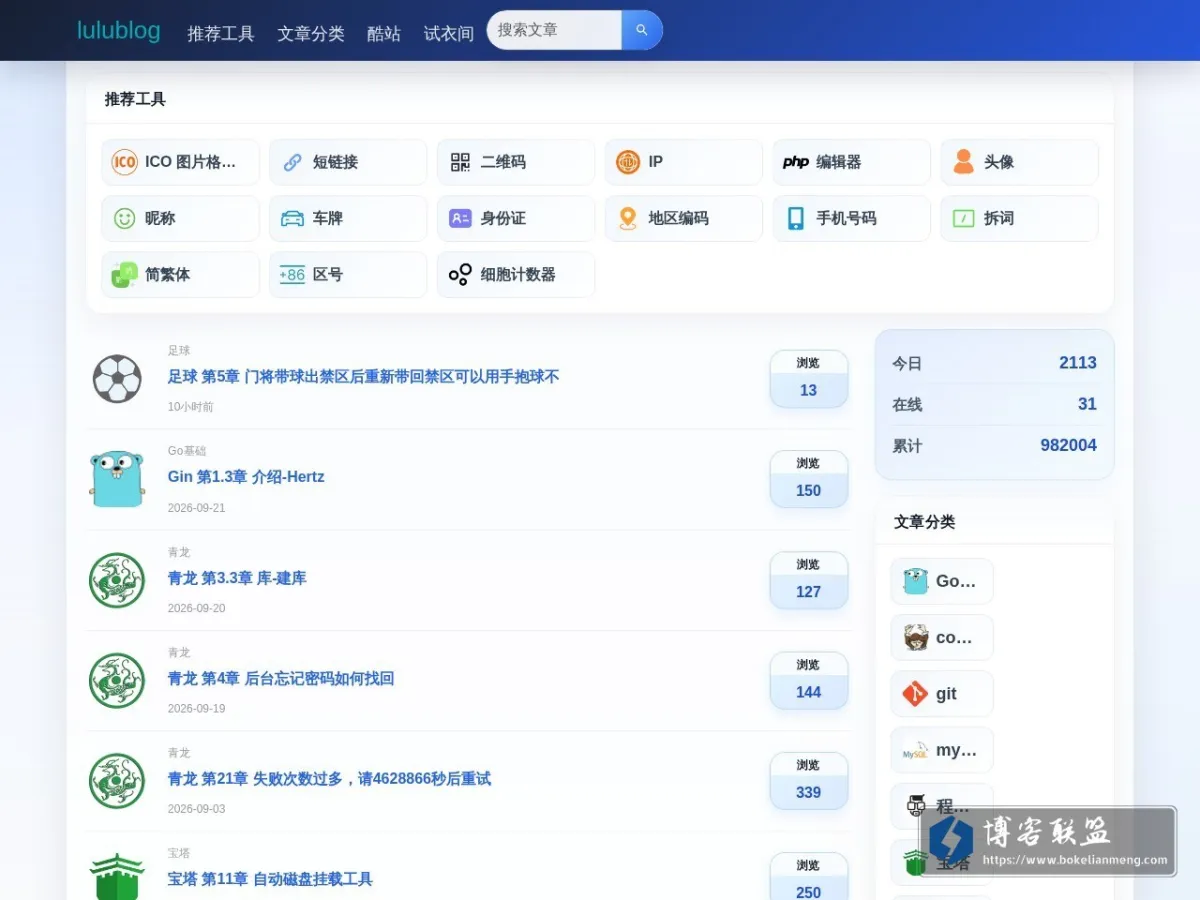Open the 试衣间 nav menu item
The image size is (1200, 900).
point(449,33)
